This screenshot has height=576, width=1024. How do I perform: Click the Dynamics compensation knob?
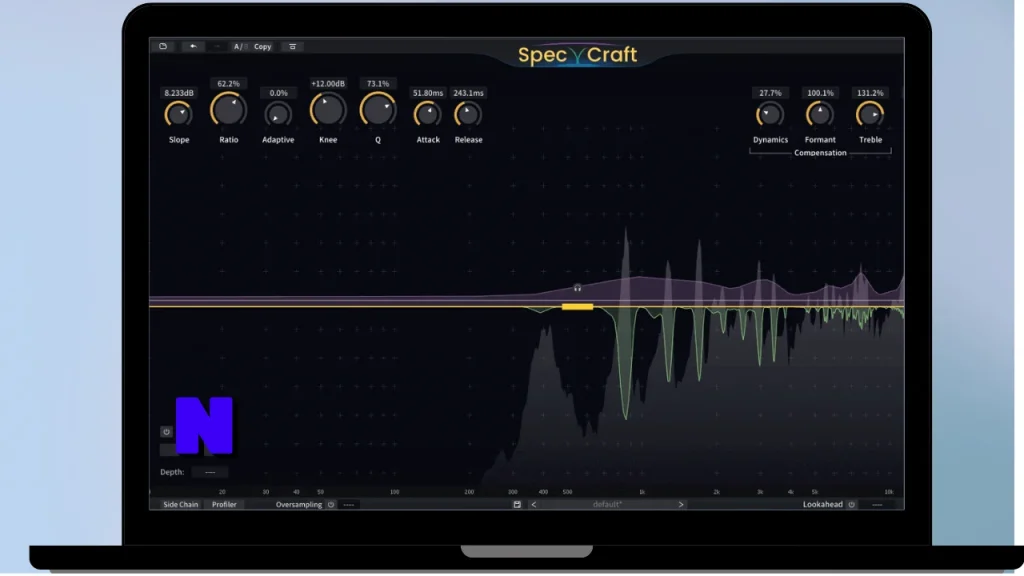point(770,114)
